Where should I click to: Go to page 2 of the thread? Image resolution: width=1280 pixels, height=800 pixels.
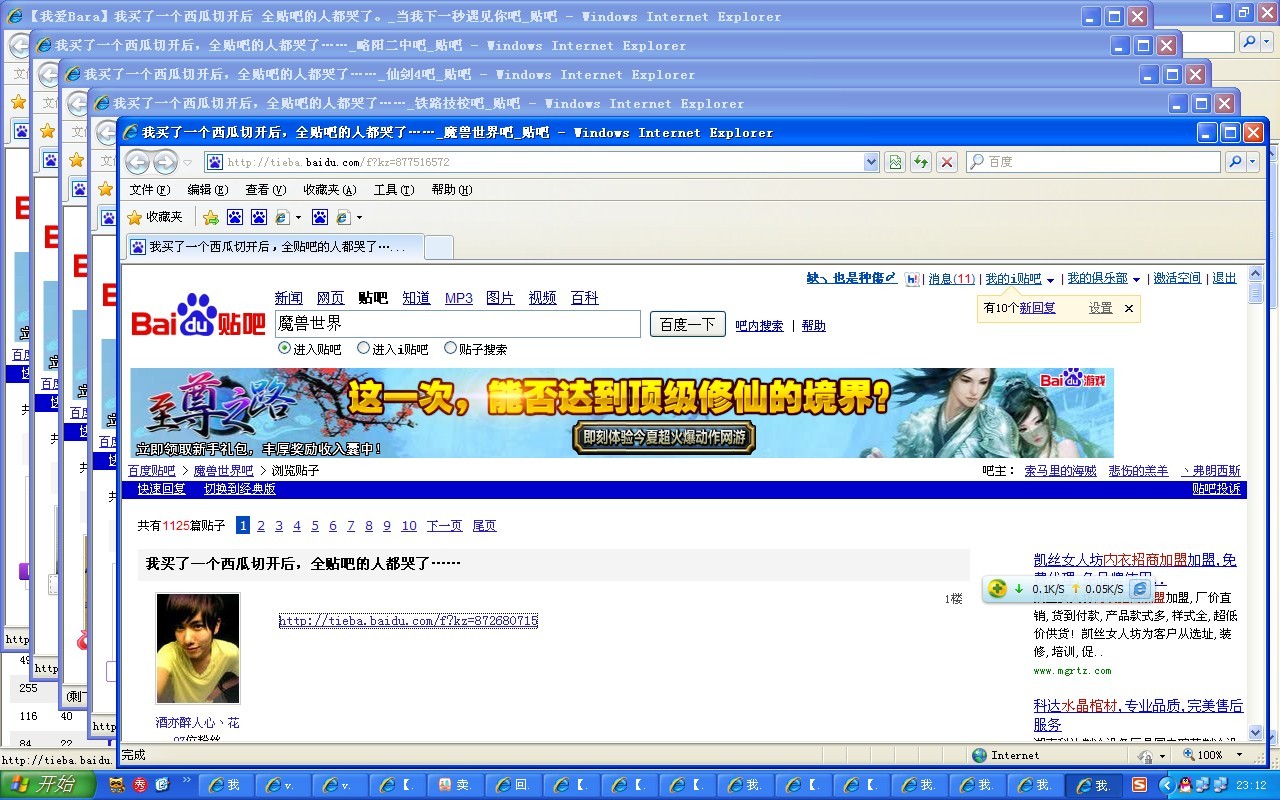coord(261,526)
